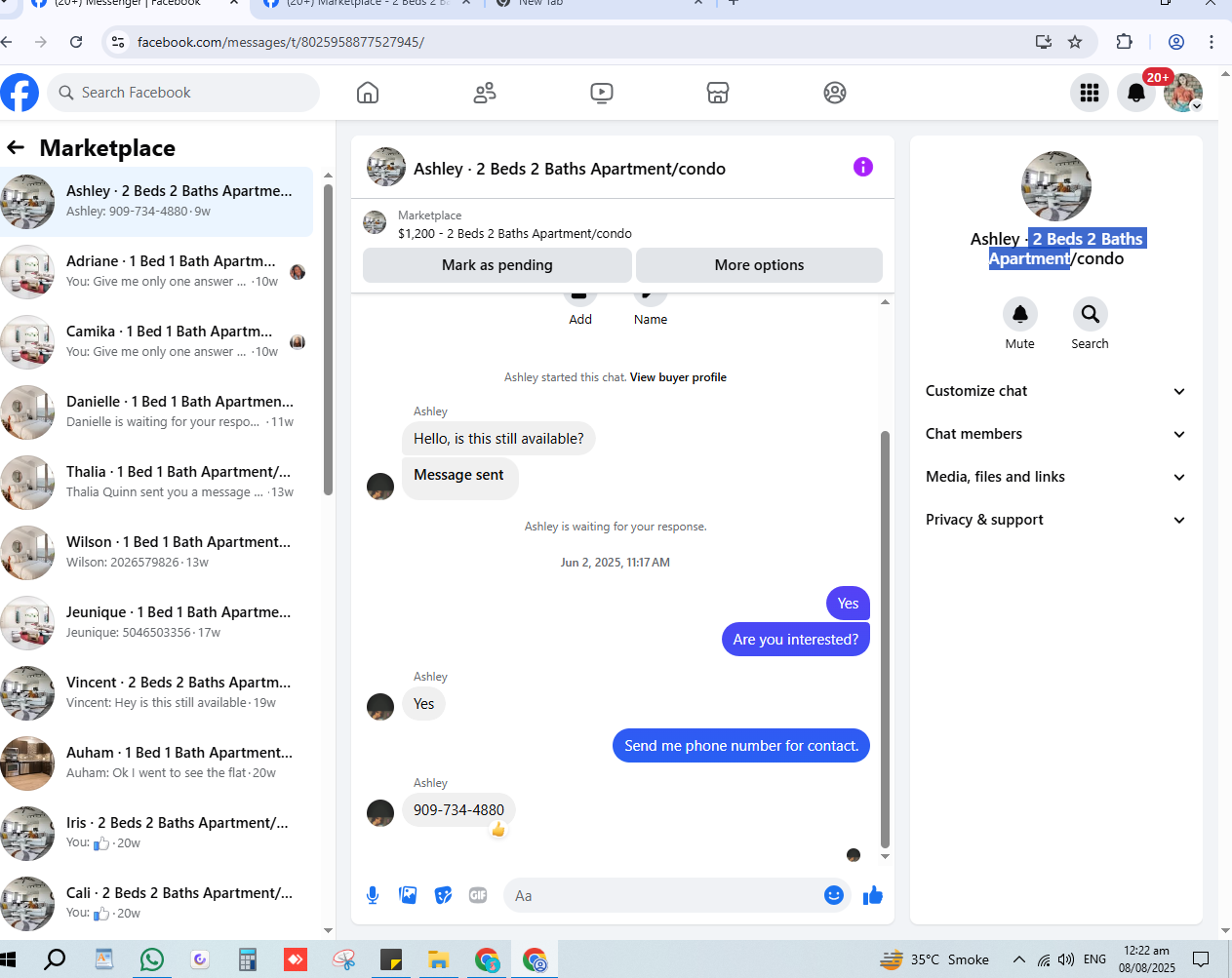Click the 909-734-4880 message bubble

pyautogui.click(x=458, y=810)
